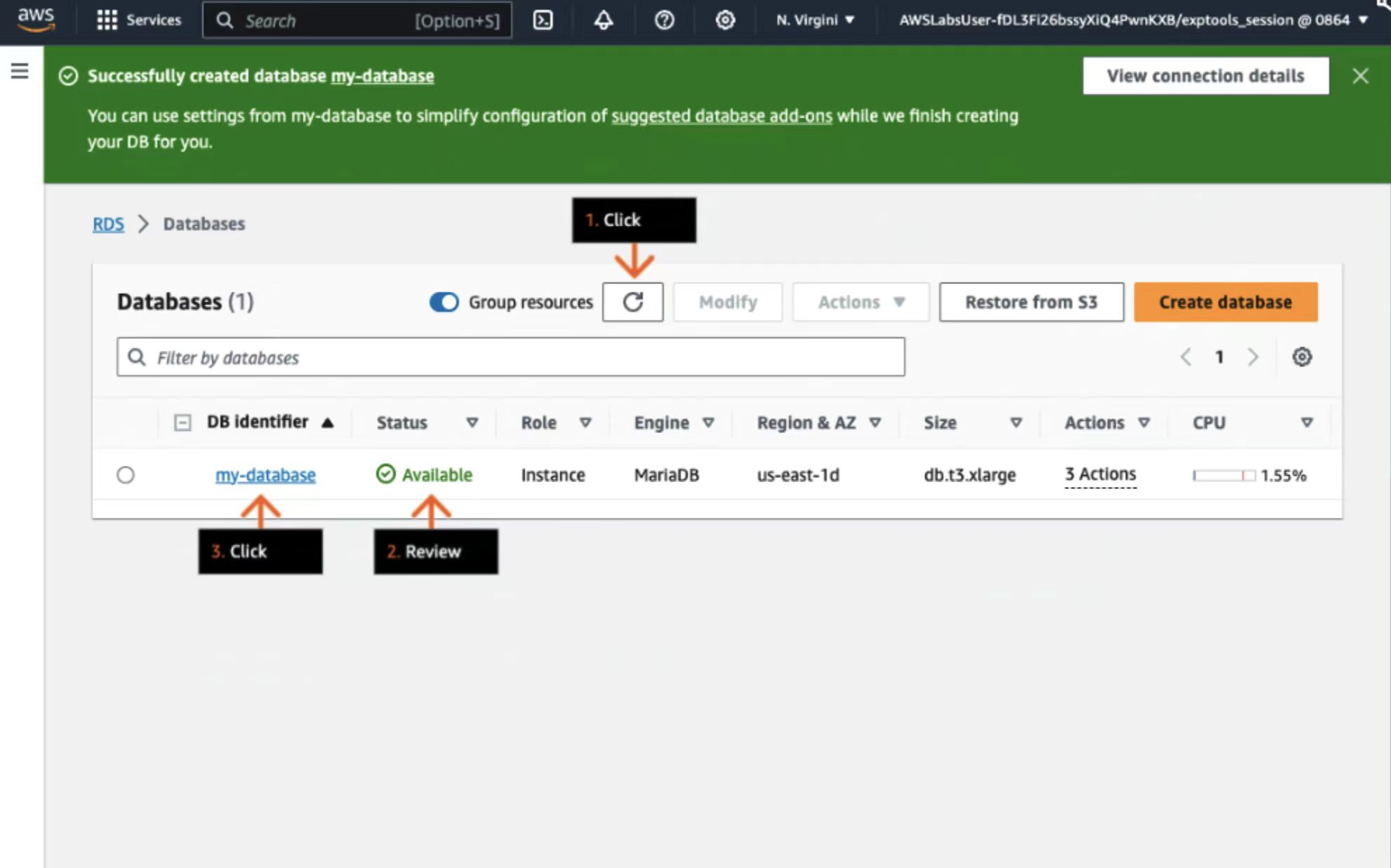Click the db.t3.xlarge size cell
The image size is (1391, 868).
970,475
